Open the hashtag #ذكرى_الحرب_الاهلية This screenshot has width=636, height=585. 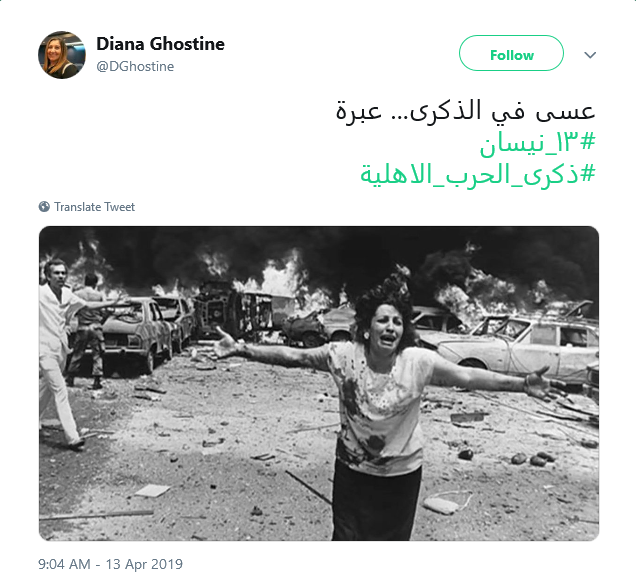pyautogui.click(x=478, y=174)
